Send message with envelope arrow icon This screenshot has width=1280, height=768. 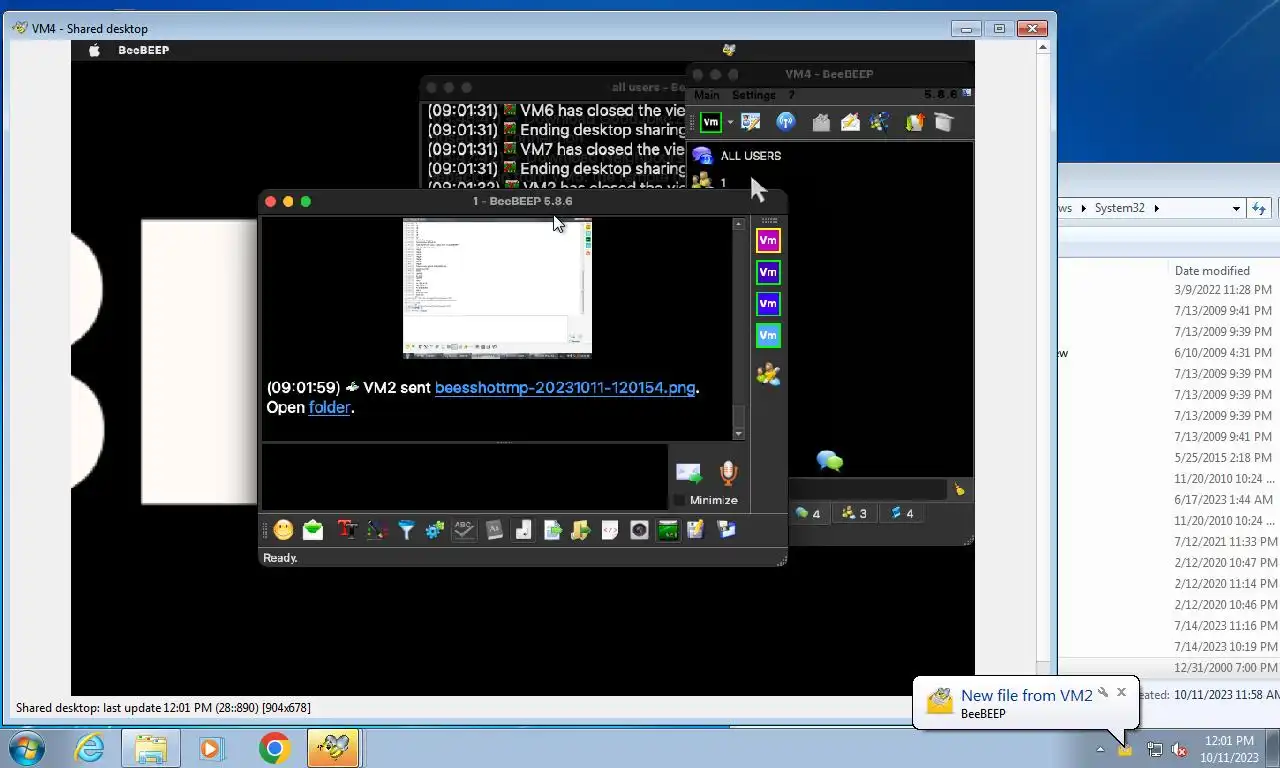(x=689, y=473)
